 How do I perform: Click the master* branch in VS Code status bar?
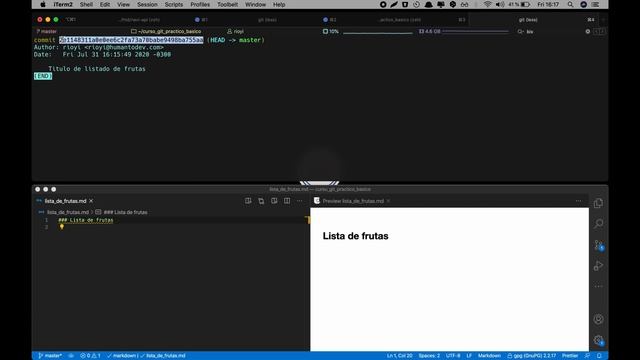[50, 356]
